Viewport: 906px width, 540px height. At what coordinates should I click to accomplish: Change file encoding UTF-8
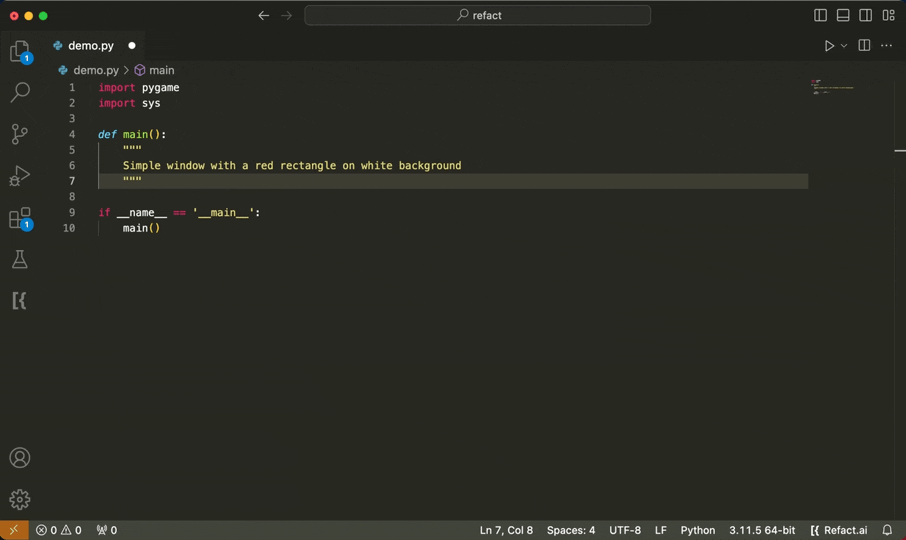click(x=625, y=530)
